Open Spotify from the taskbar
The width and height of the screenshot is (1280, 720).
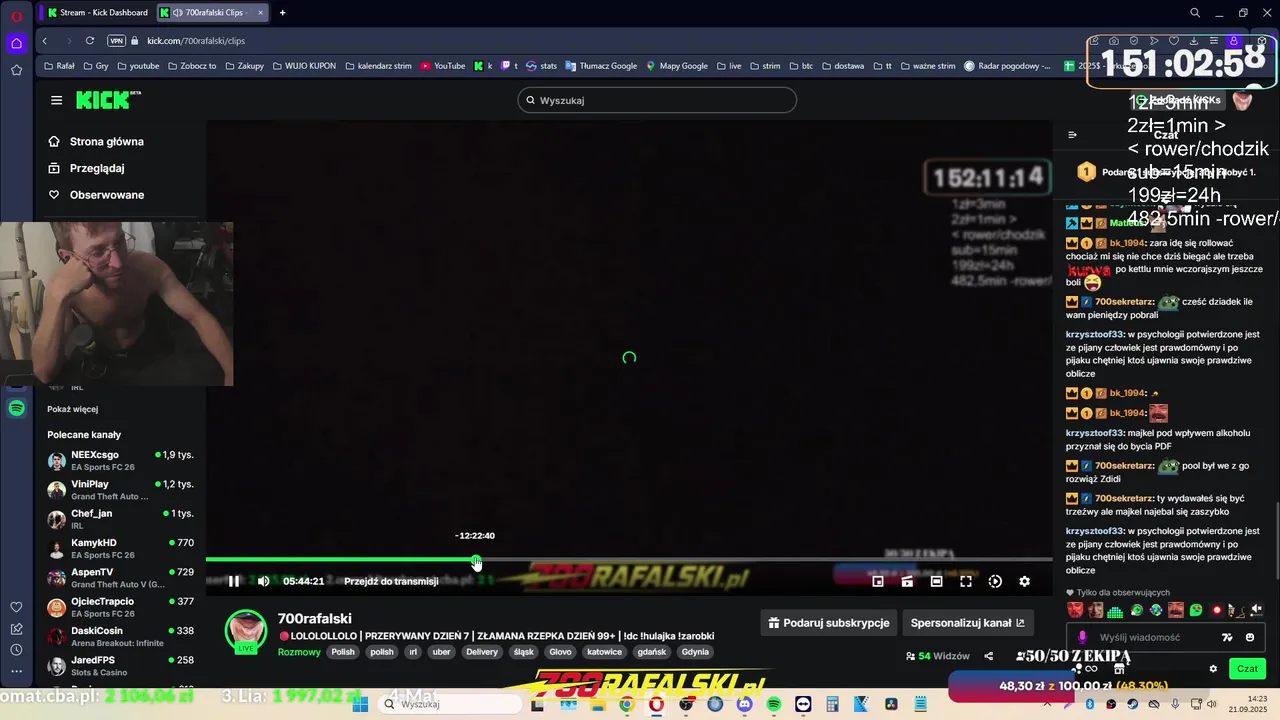[774, 704]
